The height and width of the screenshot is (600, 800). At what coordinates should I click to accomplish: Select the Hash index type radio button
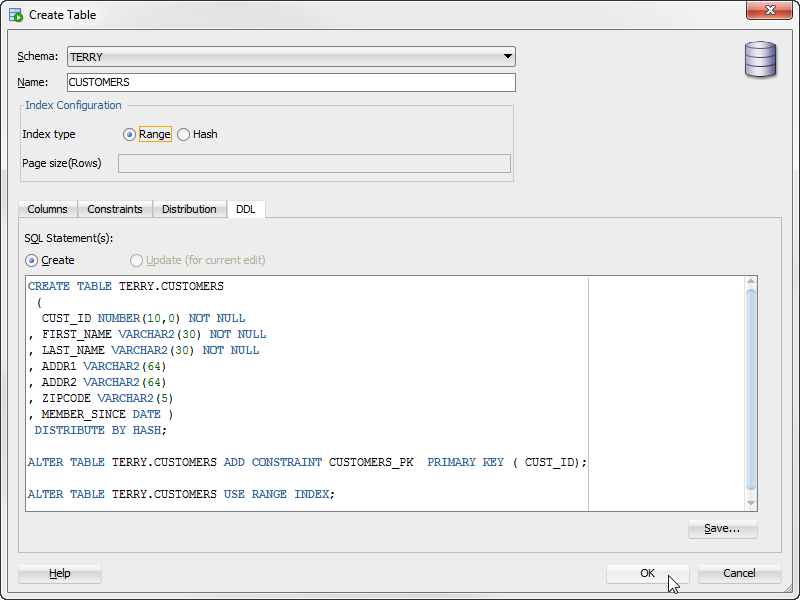(184, 135)
